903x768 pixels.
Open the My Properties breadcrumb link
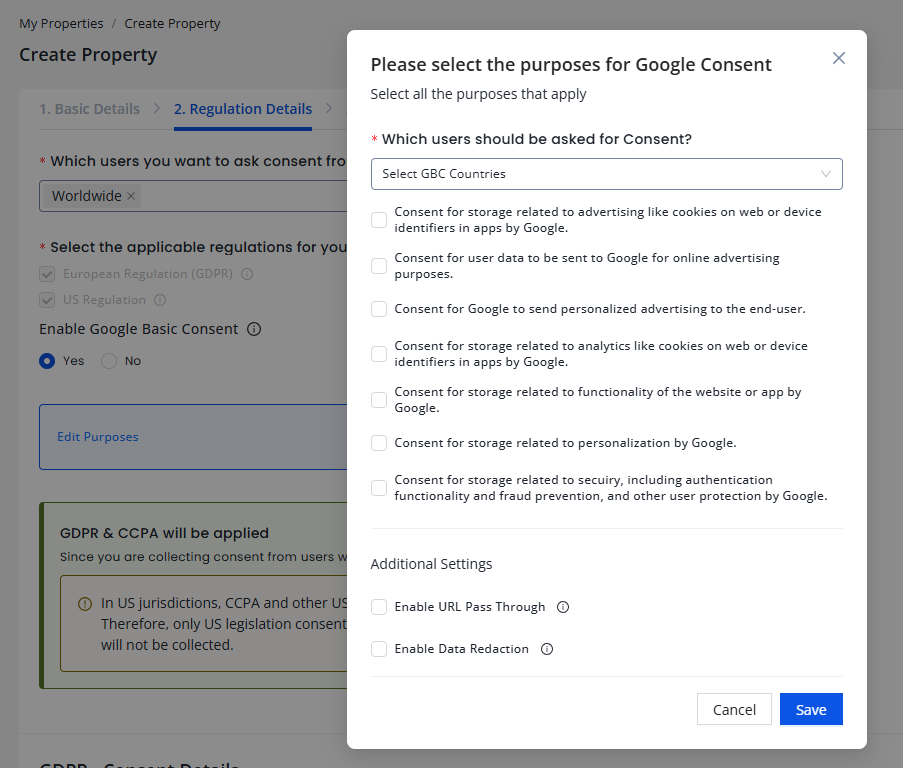click(61, 22)
